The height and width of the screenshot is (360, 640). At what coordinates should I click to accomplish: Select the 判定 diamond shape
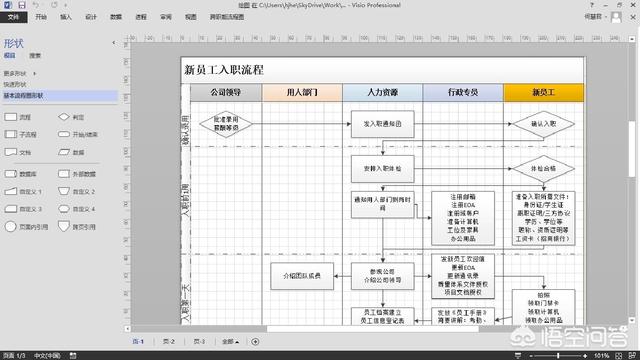(x=71, y=117)
